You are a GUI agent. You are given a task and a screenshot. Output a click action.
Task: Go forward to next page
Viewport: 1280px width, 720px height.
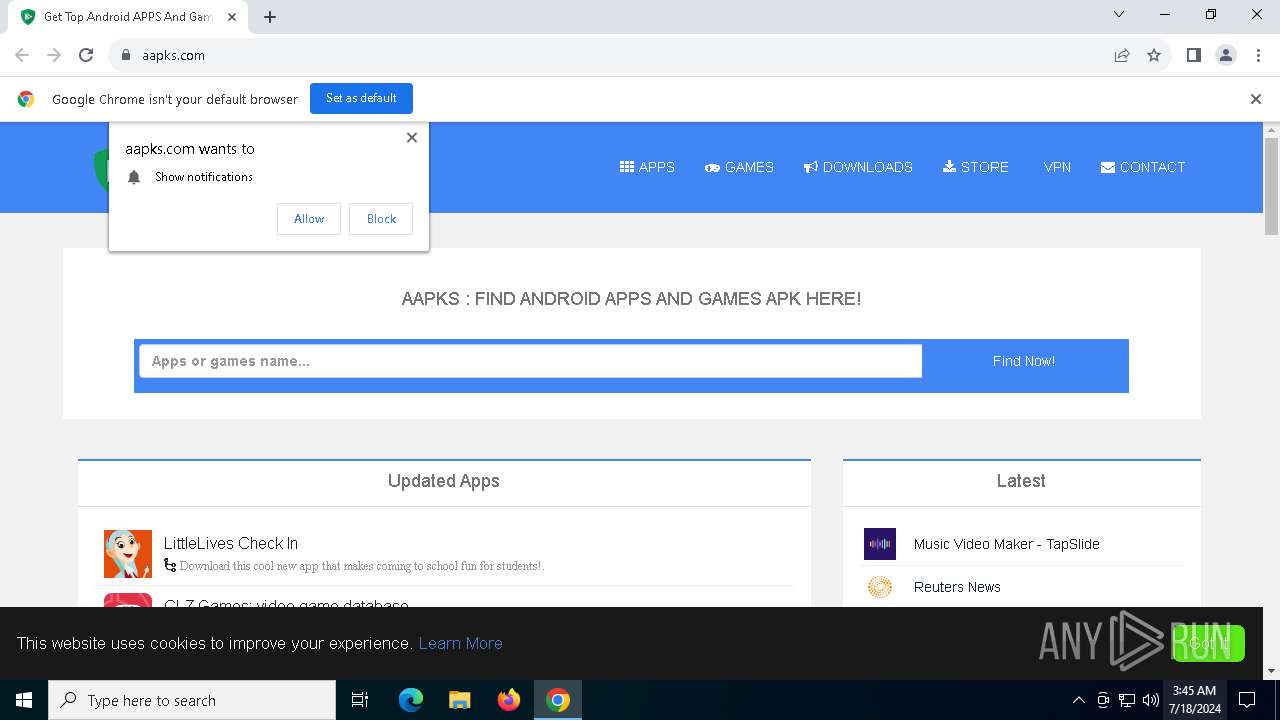pos(54,55)
